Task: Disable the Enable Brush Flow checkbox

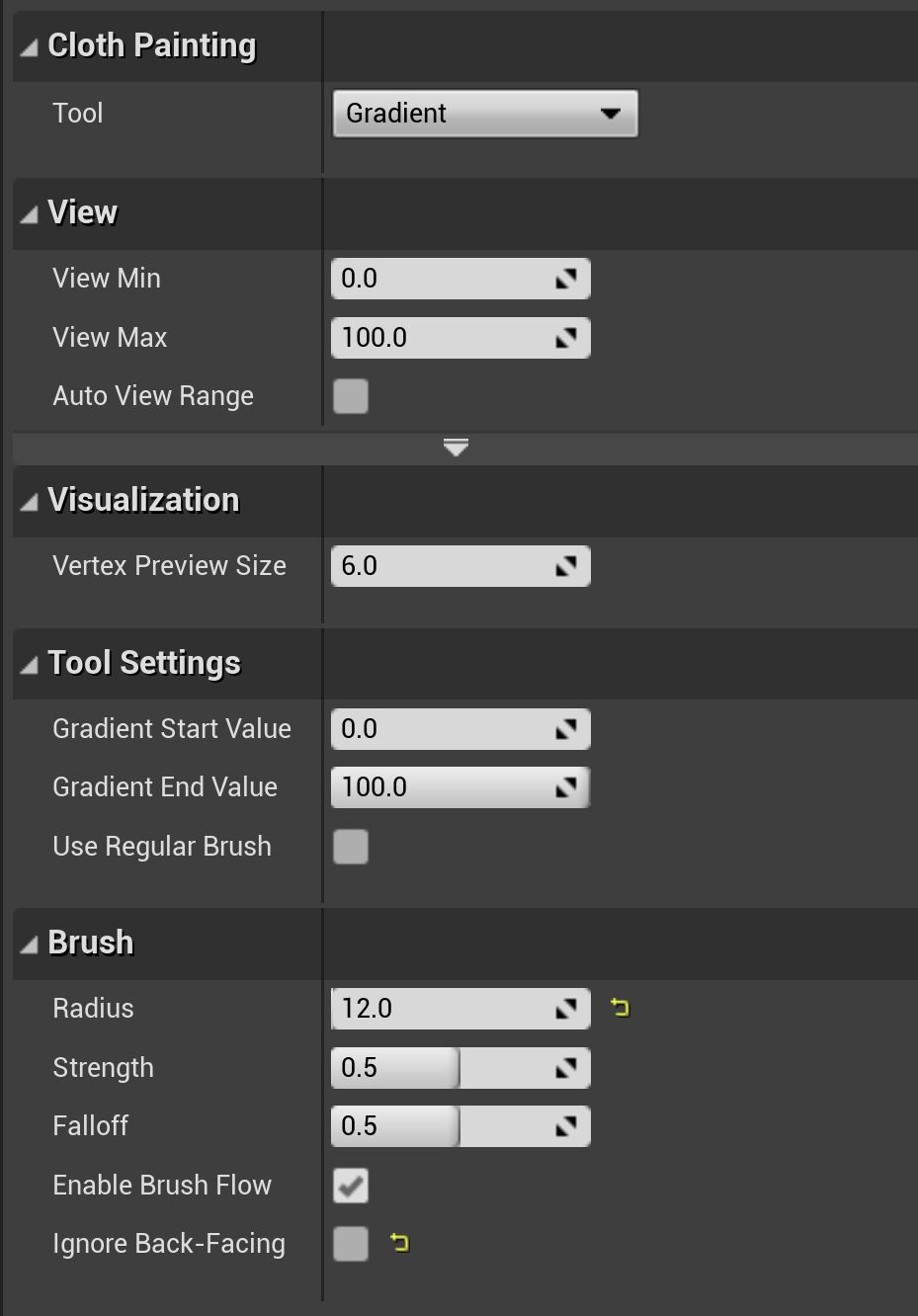Action: click(x=351, y=1186)
